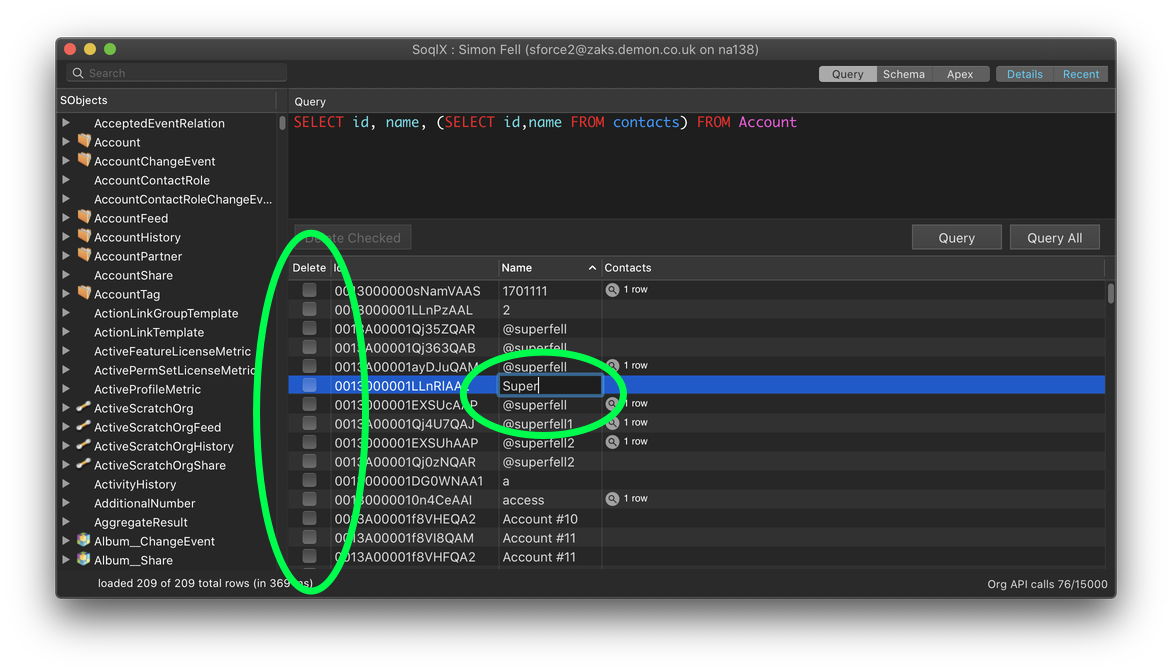Click the ActiveScratchOrgHistory object icon

click(84, 445)
